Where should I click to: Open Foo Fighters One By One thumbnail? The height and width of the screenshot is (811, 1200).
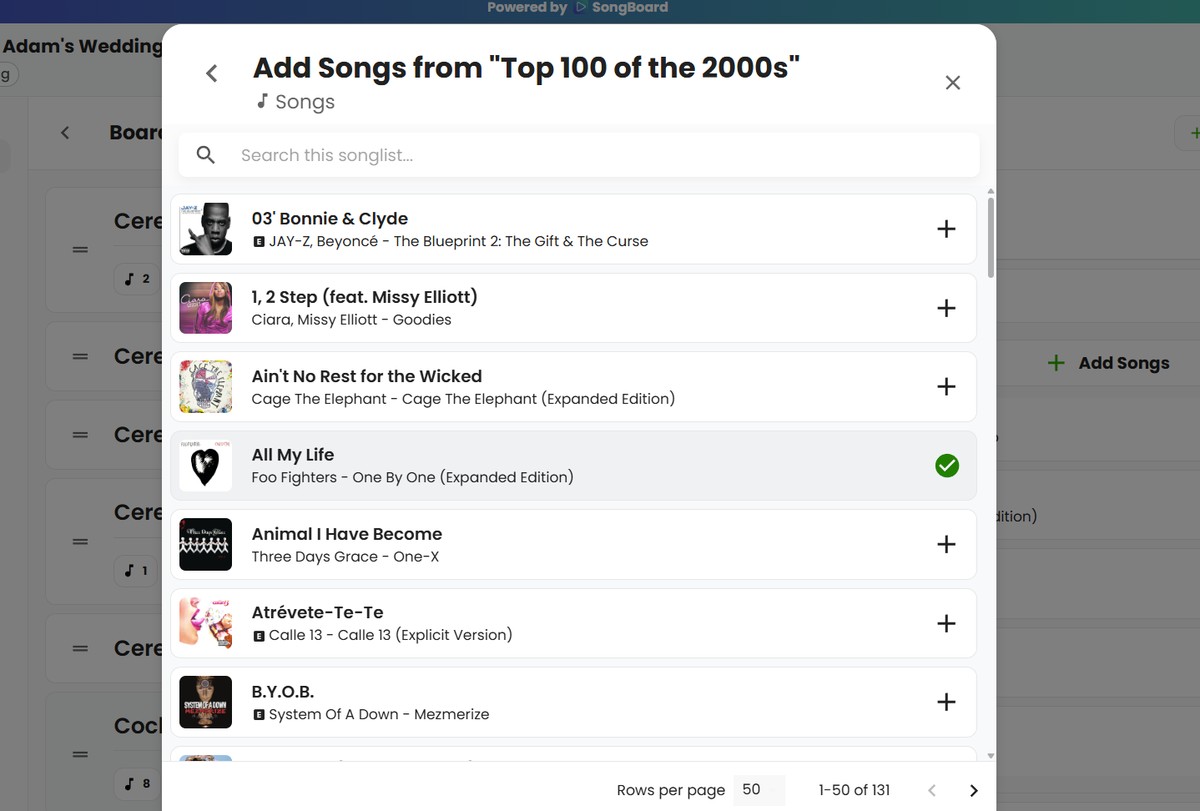tap(206, 465)
